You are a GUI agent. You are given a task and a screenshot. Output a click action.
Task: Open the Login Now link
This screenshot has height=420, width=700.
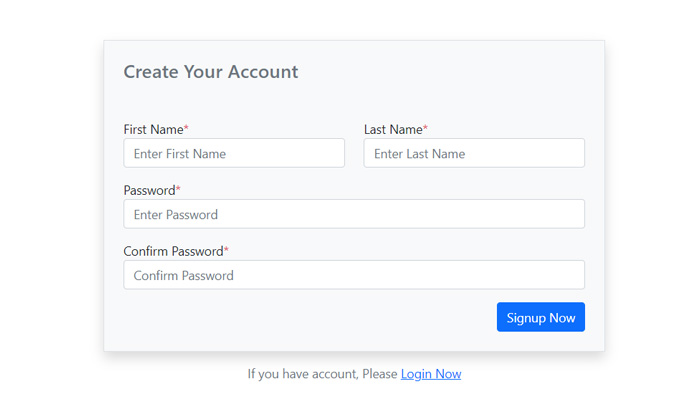click(x=431, y=374)
